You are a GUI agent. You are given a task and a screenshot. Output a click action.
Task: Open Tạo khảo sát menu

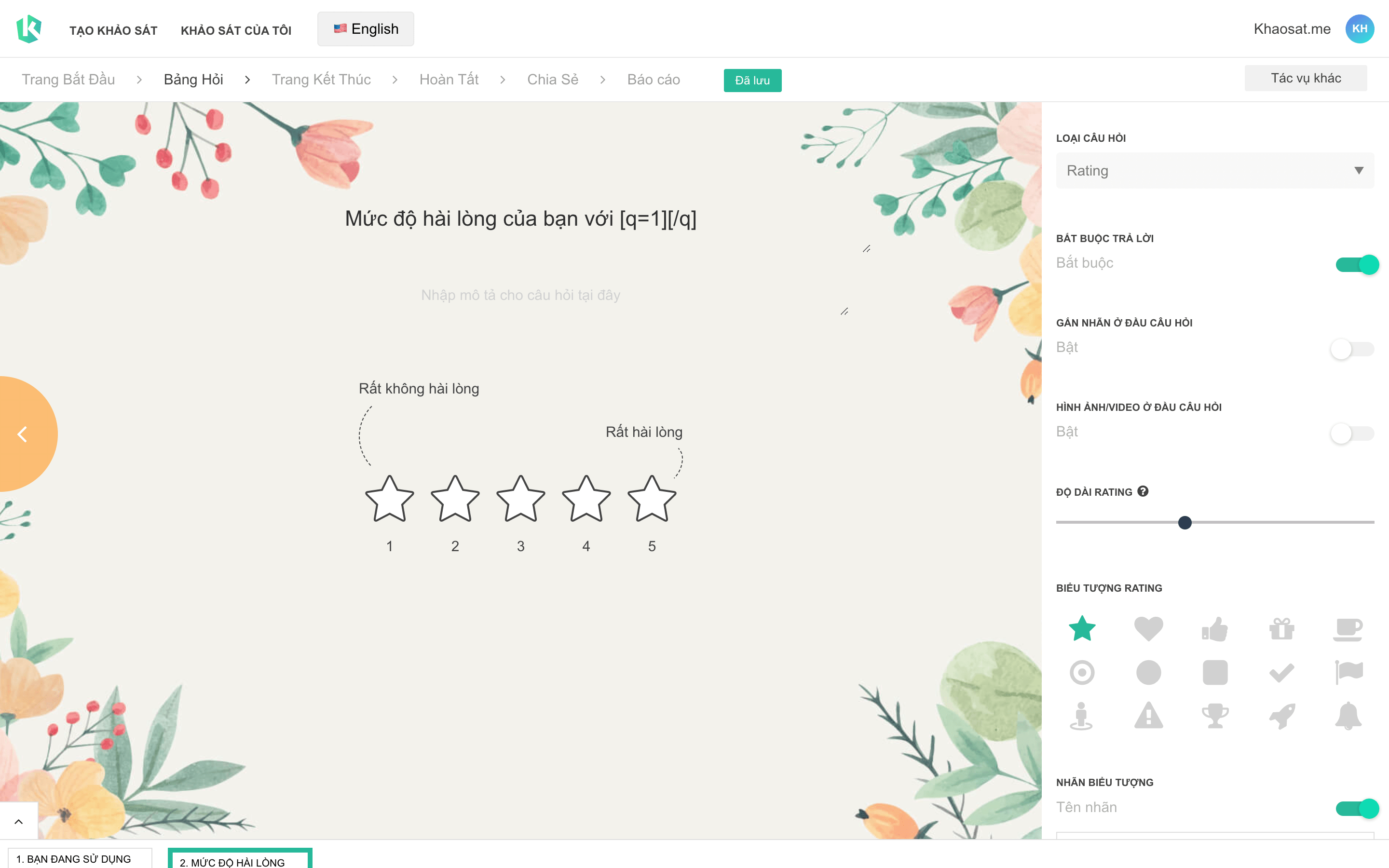pos(113,30)
